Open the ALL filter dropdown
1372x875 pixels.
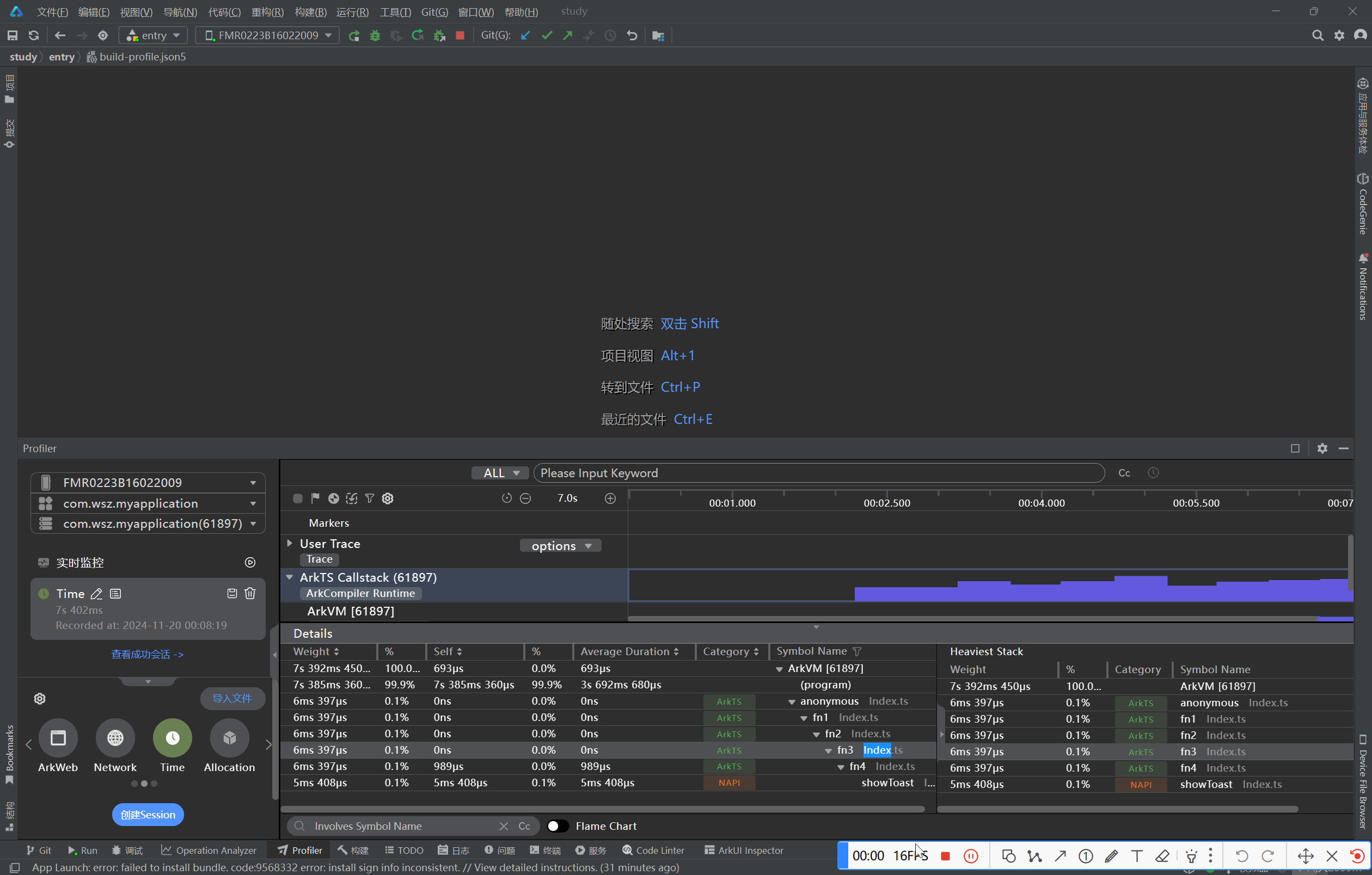coord(500,473)
